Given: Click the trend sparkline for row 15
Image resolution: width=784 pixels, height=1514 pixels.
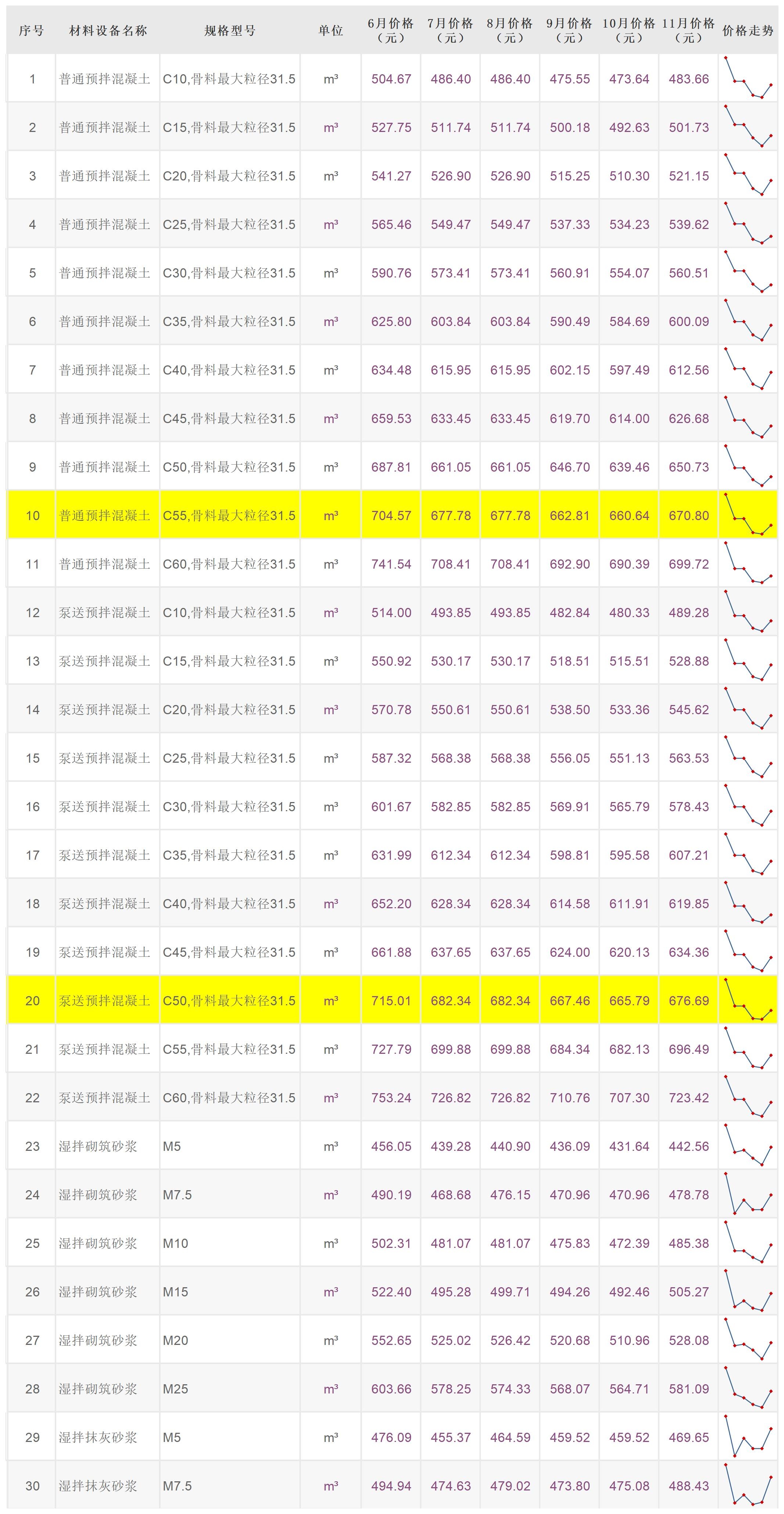Looking at the screenshot, I should pos(748,758).
